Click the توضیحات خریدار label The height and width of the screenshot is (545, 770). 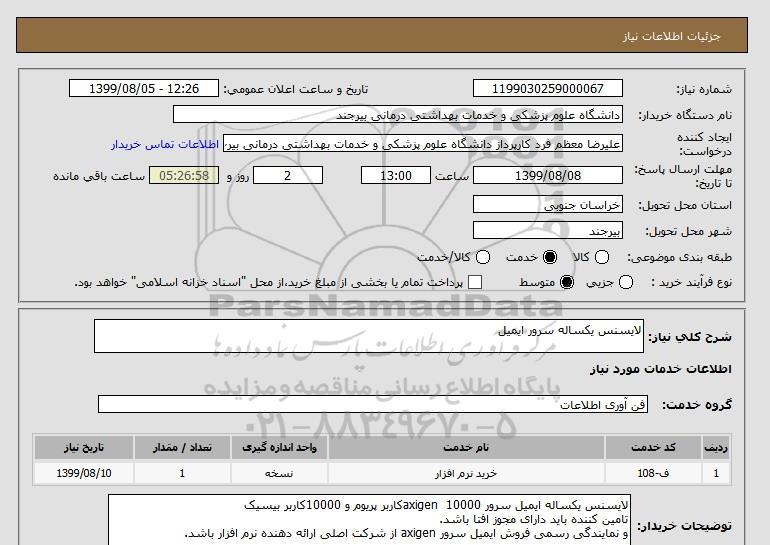point(684,526)
